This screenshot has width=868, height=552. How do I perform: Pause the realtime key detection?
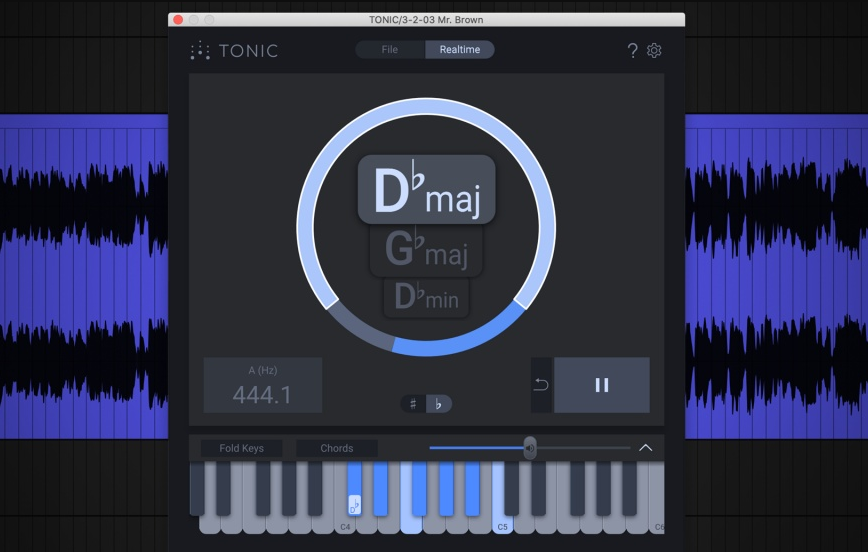point(602,385)
